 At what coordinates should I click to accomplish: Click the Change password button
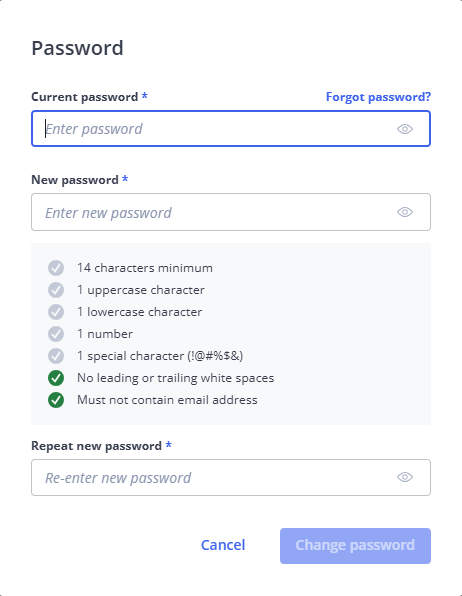pyautogui.click(x=355, y=545)
